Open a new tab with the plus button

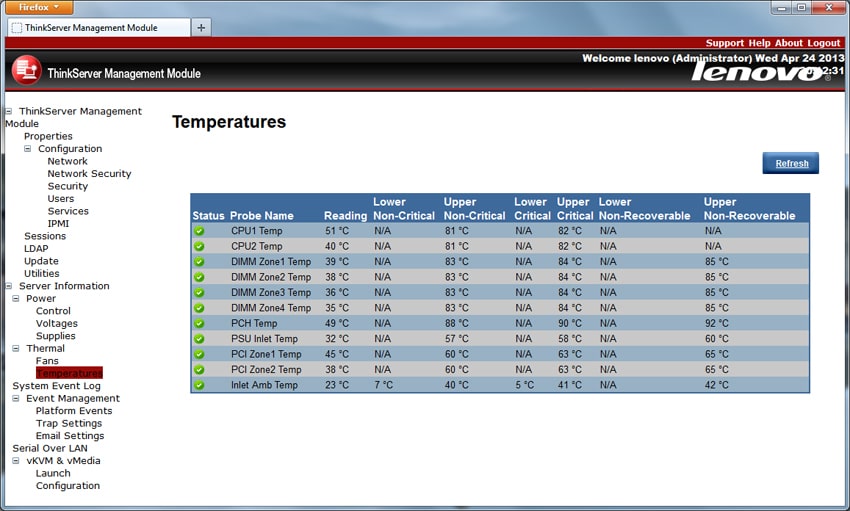tap(201, 27)
